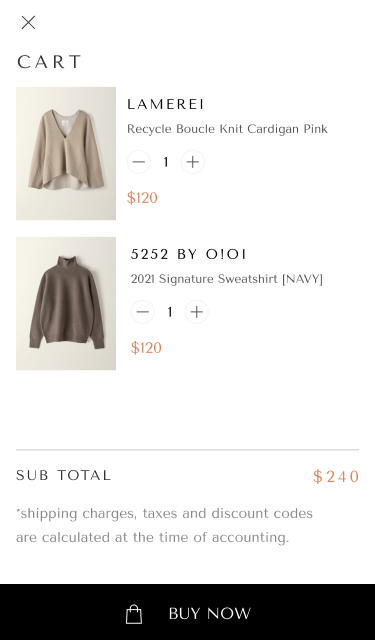Click the shopping bag icon
Screen dimensions: 375x640
[x=134, y=613]
